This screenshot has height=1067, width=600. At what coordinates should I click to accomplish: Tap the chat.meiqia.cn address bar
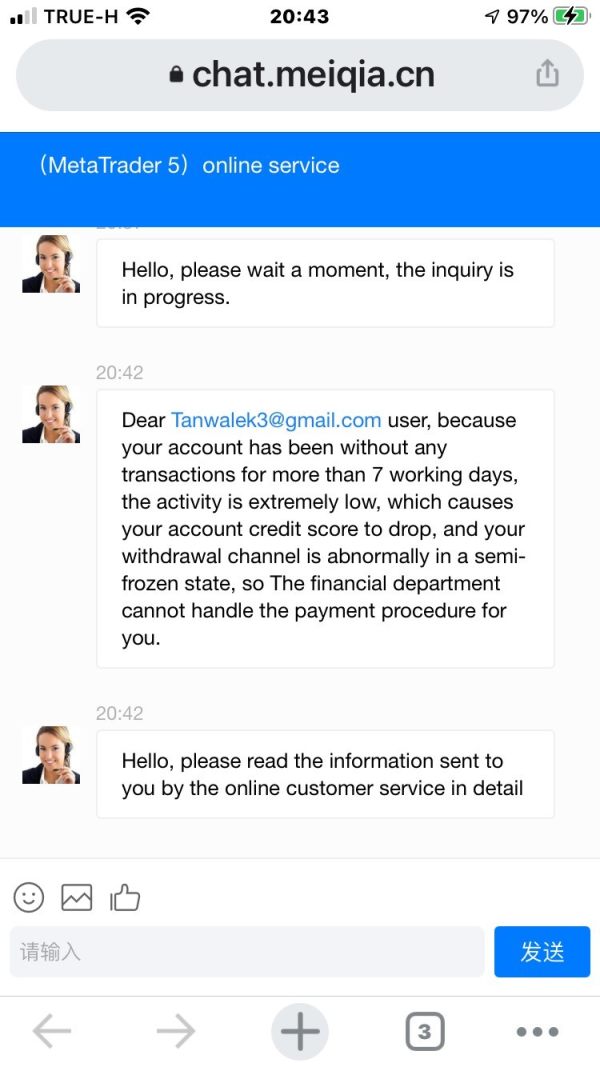(312, 75)
